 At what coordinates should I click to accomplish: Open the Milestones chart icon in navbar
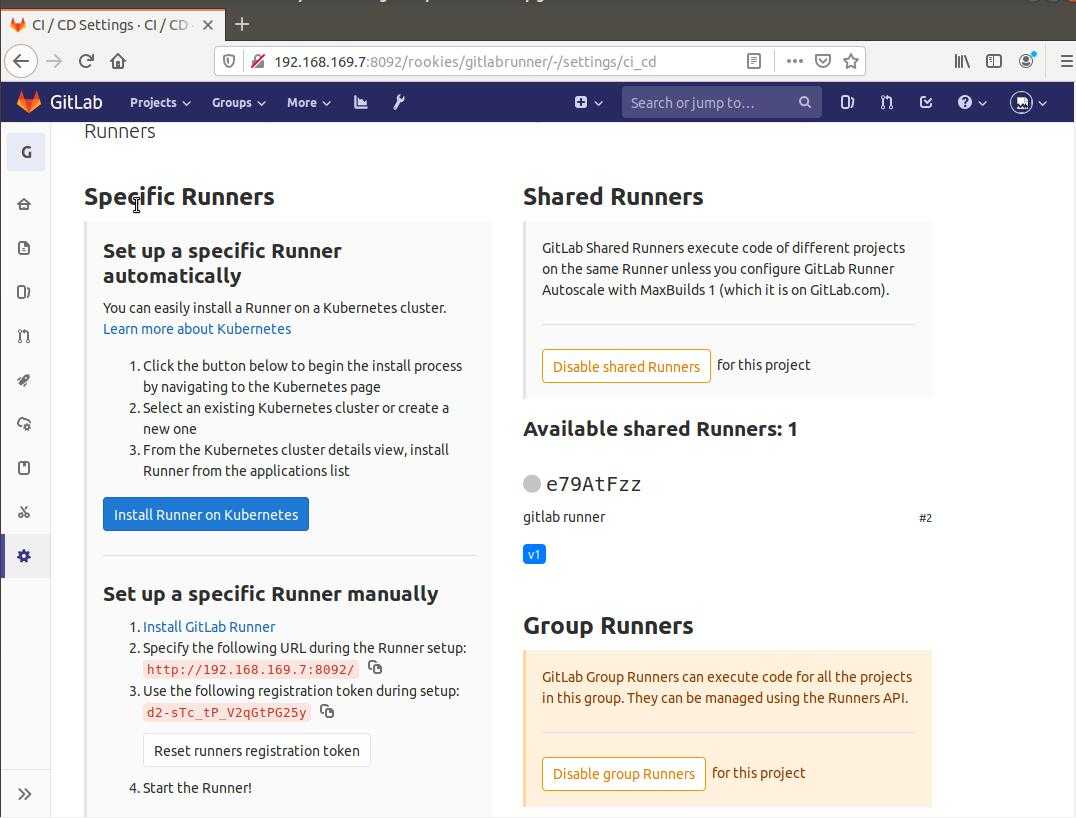tap(361, 102)
